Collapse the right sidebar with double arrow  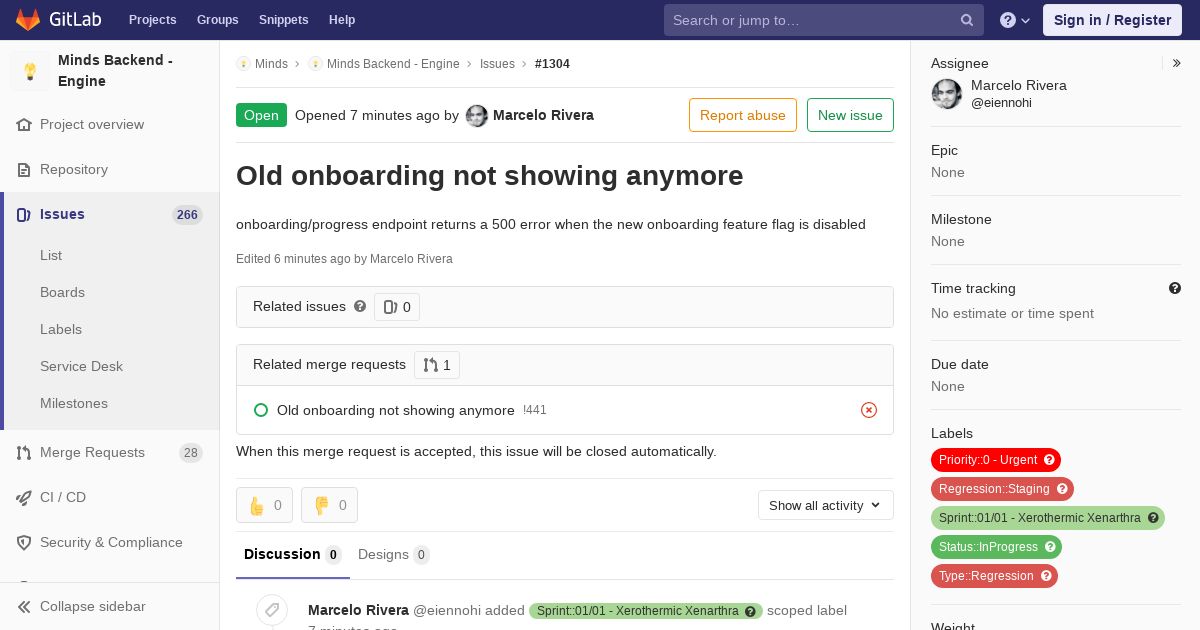(x=1177, y=63)
